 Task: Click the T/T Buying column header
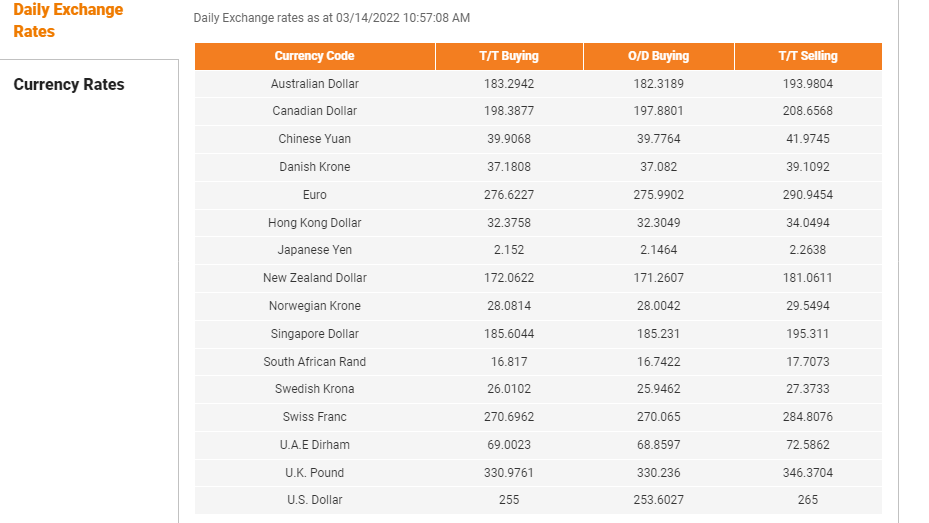[509, 56]
